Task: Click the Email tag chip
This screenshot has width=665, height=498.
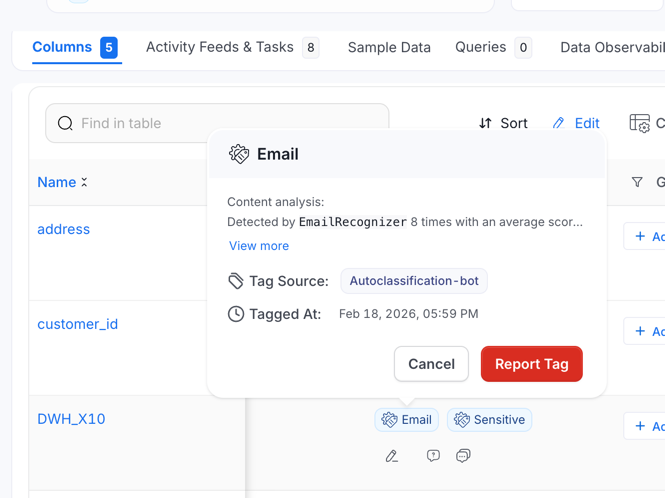Action: coord(406,420)
